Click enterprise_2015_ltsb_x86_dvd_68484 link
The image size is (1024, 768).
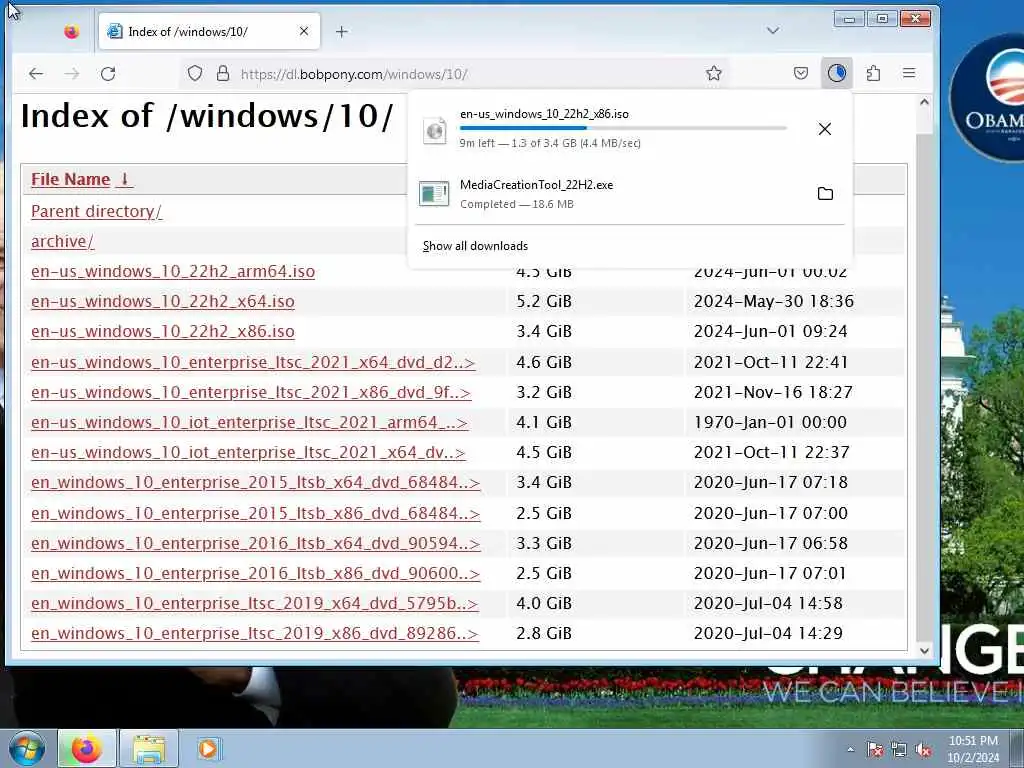pyautogui.click(x=255, y=513)
